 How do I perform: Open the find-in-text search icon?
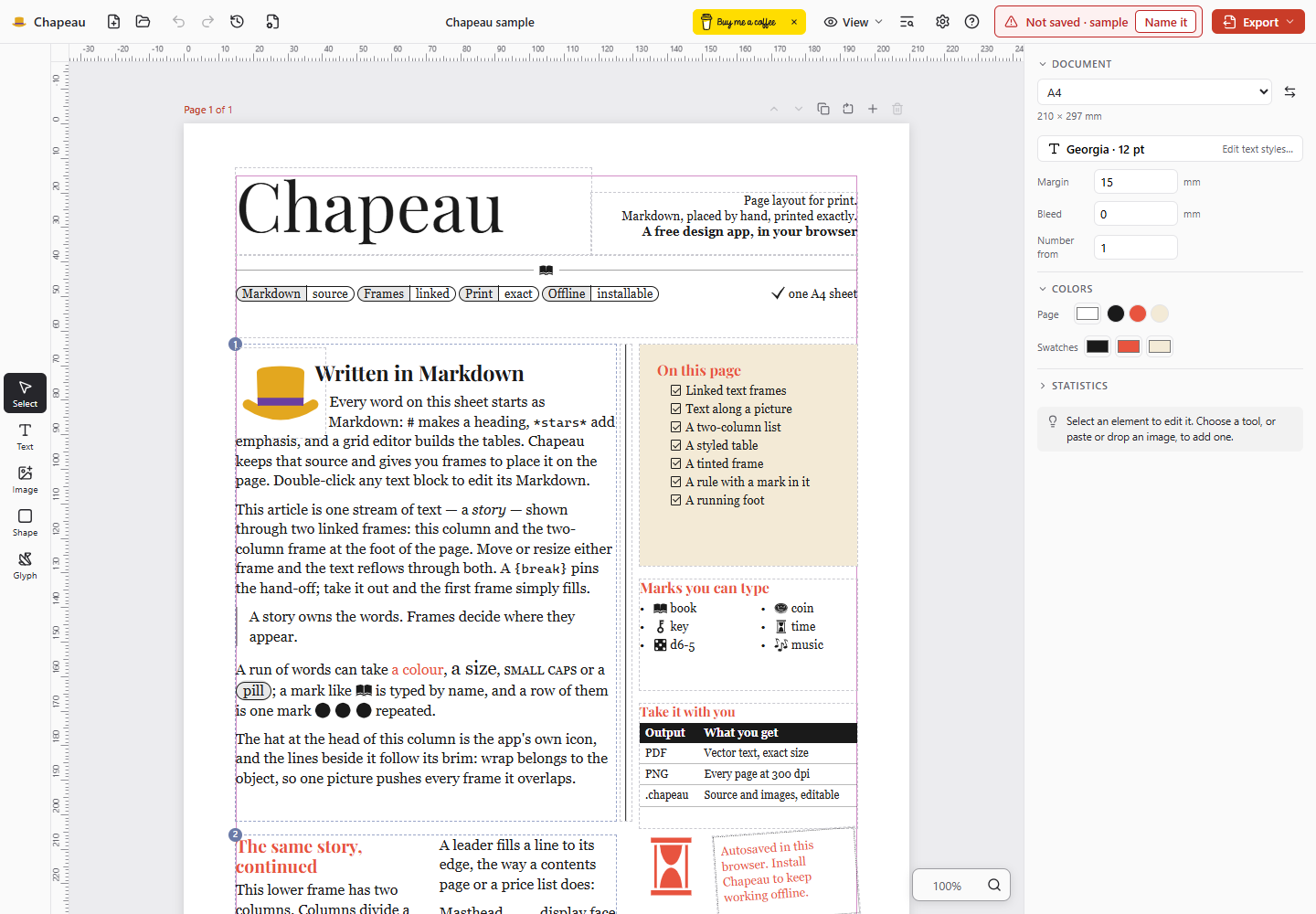point(907,22)
